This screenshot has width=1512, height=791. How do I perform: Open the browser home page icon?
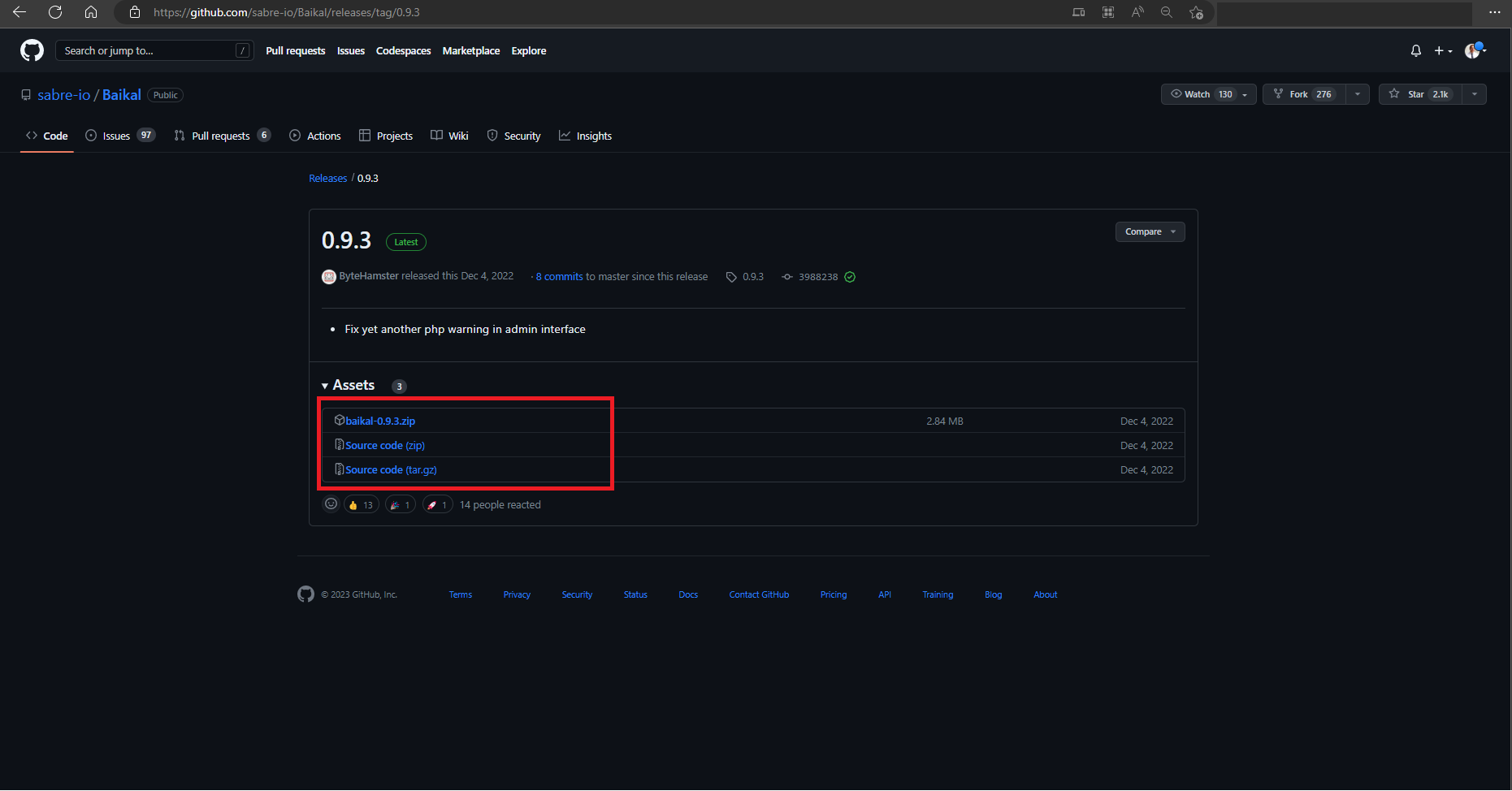tap(91, 12)
